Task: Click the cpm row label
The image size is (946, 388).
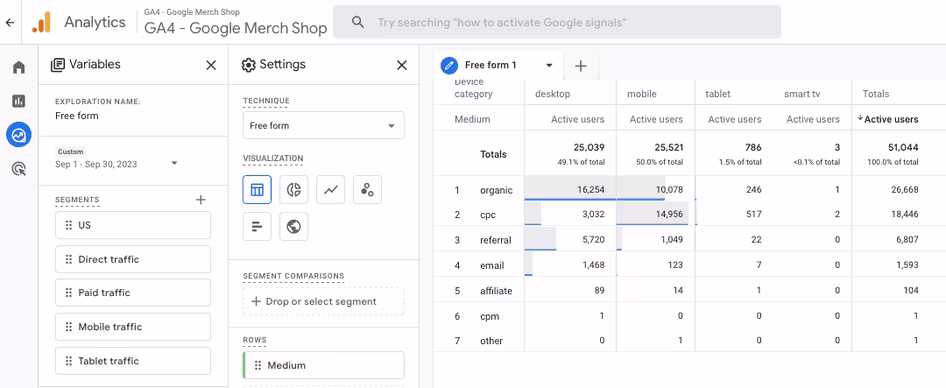Action: 489,316
